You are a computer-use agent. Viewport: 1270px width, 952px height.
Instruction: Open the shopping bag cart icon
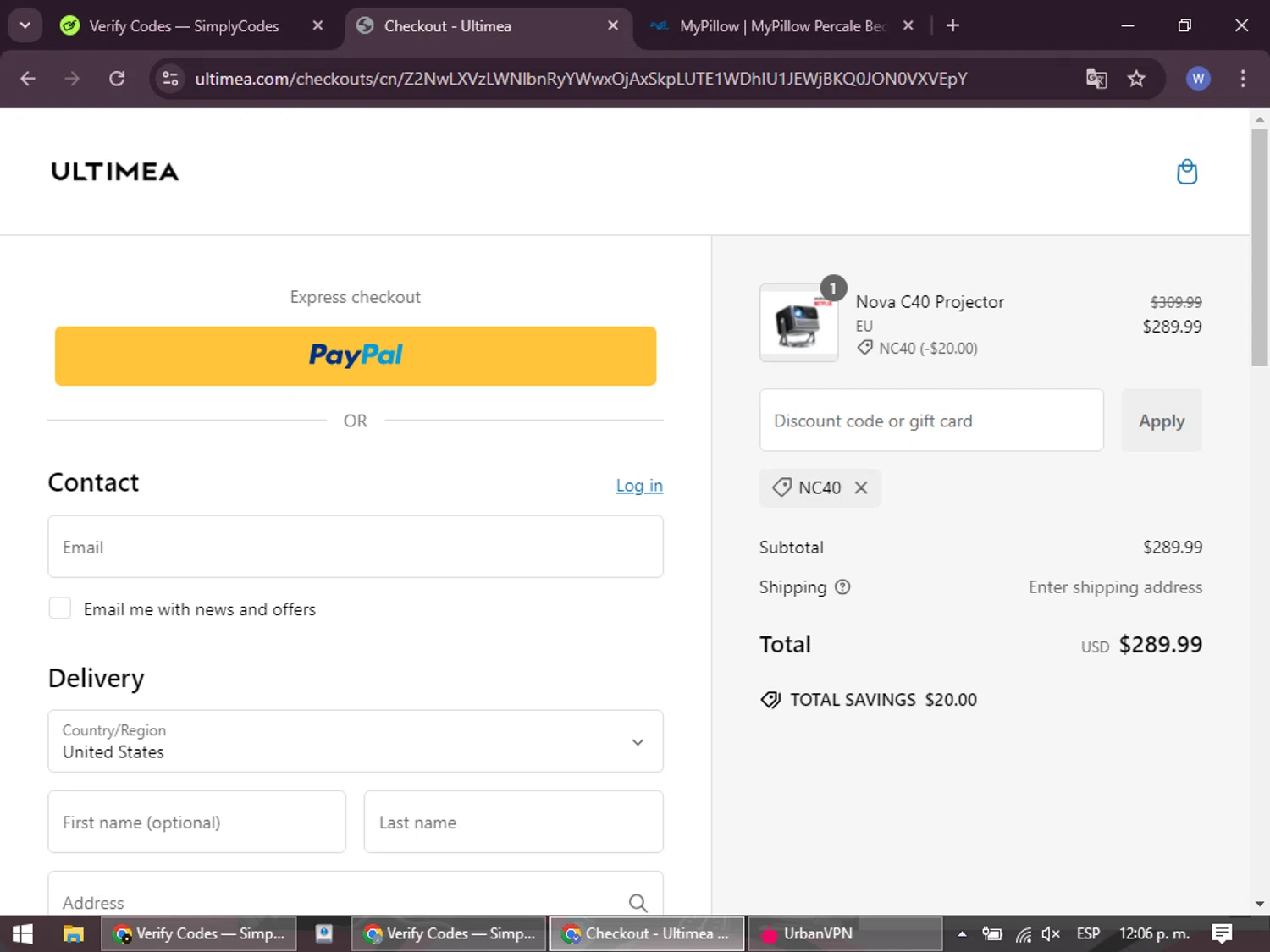click(x=1187, y=172)
